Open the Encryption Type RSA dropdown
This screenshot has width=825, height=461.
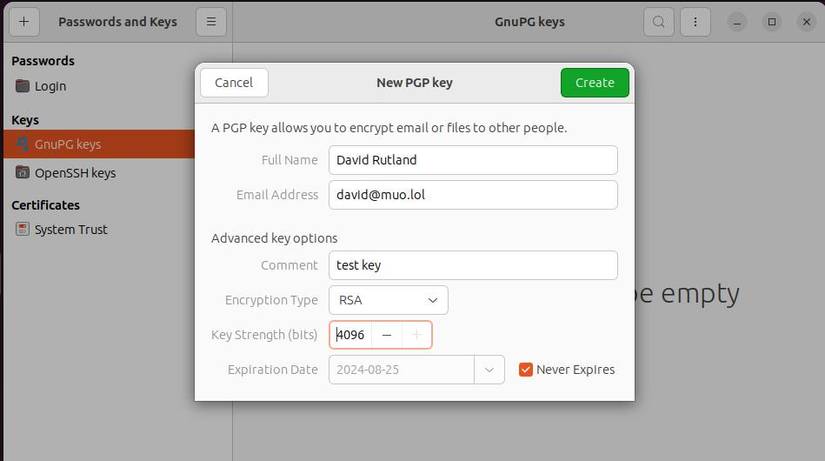pyautogui.click(x=388, y=300)
